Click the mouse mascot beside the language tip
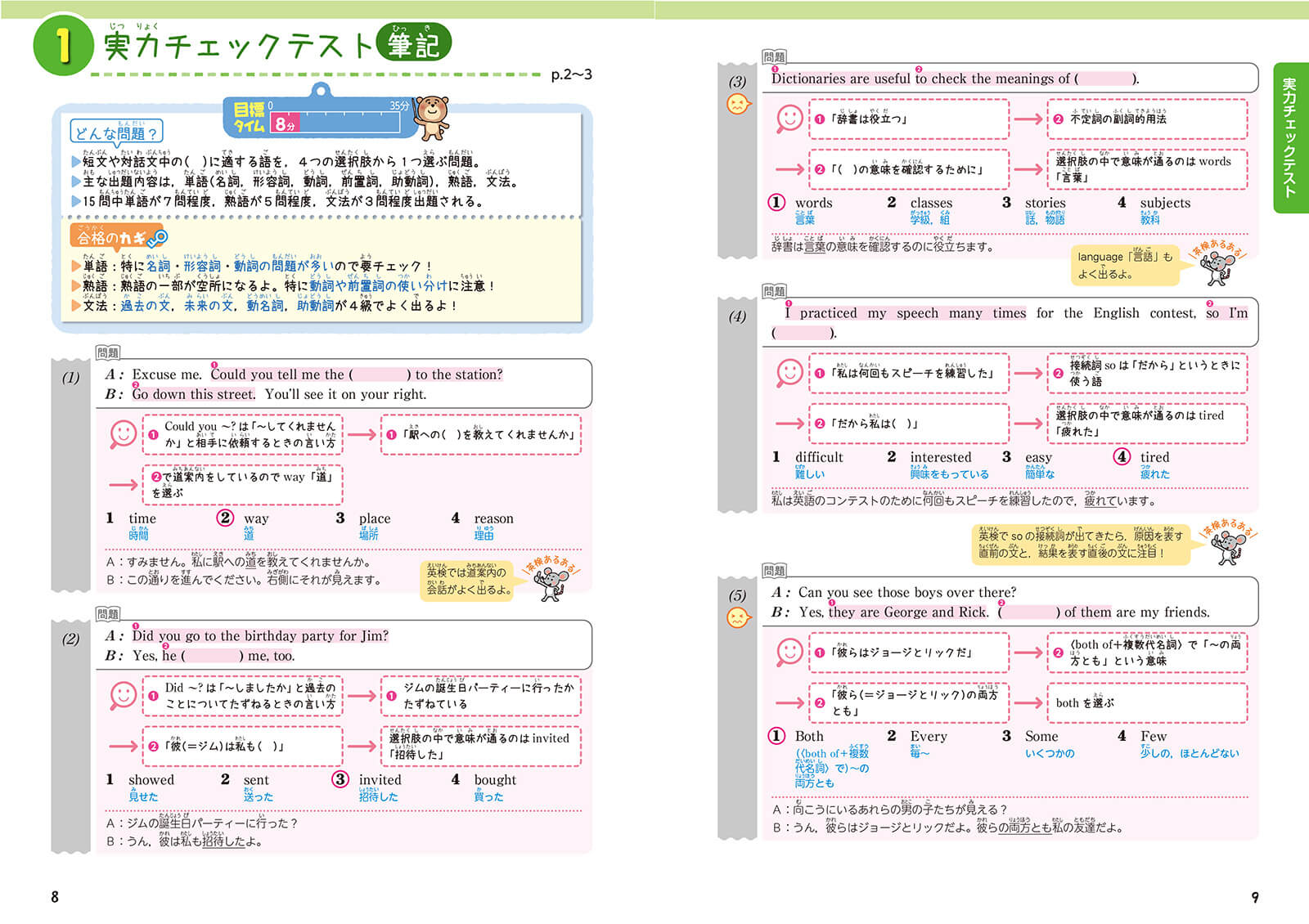This screenshot has width=1309, height=924. coord(1219,267)
